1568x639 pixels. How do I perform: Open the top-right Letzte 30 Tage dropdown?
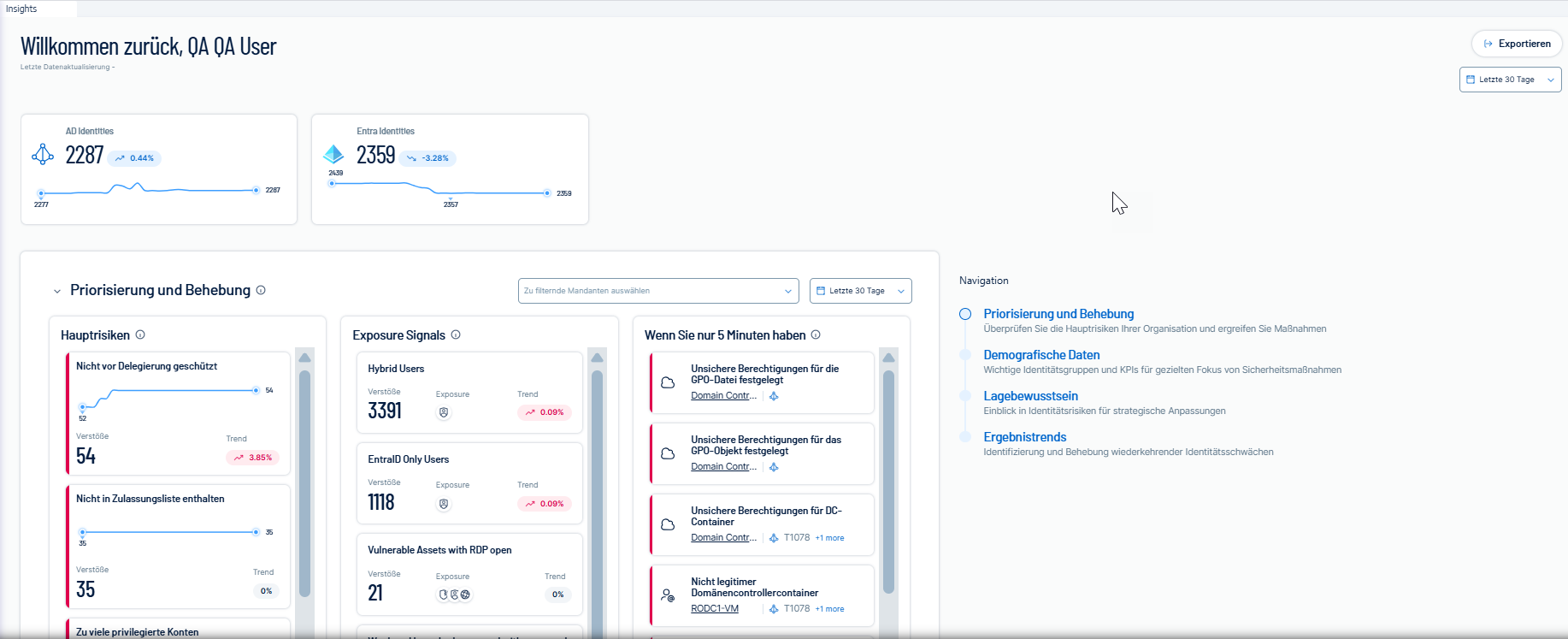1510,80
